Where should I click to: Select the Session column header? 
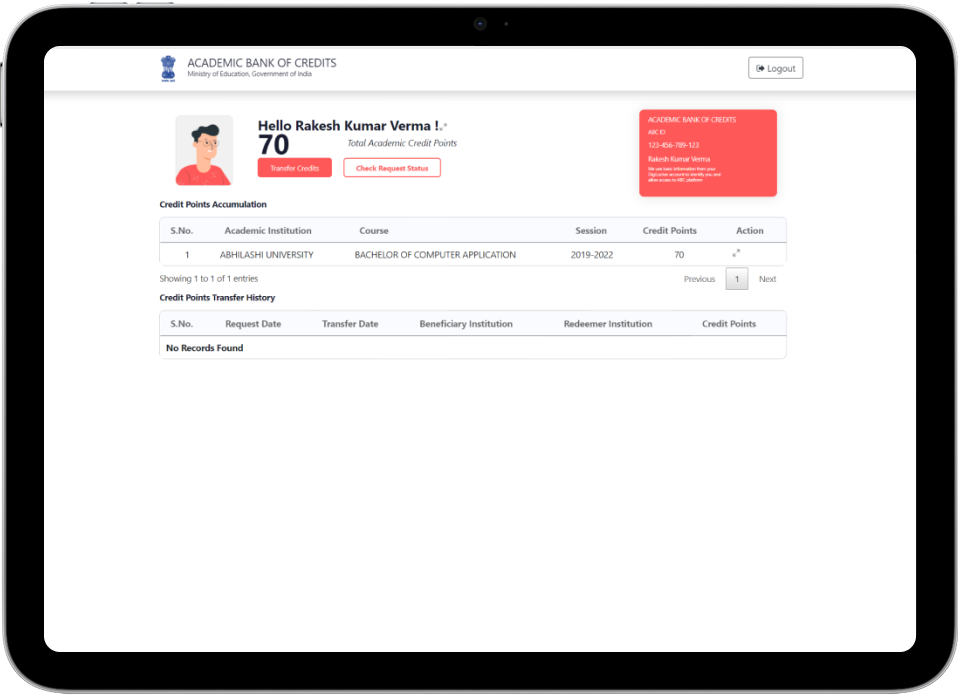[591, 230]
